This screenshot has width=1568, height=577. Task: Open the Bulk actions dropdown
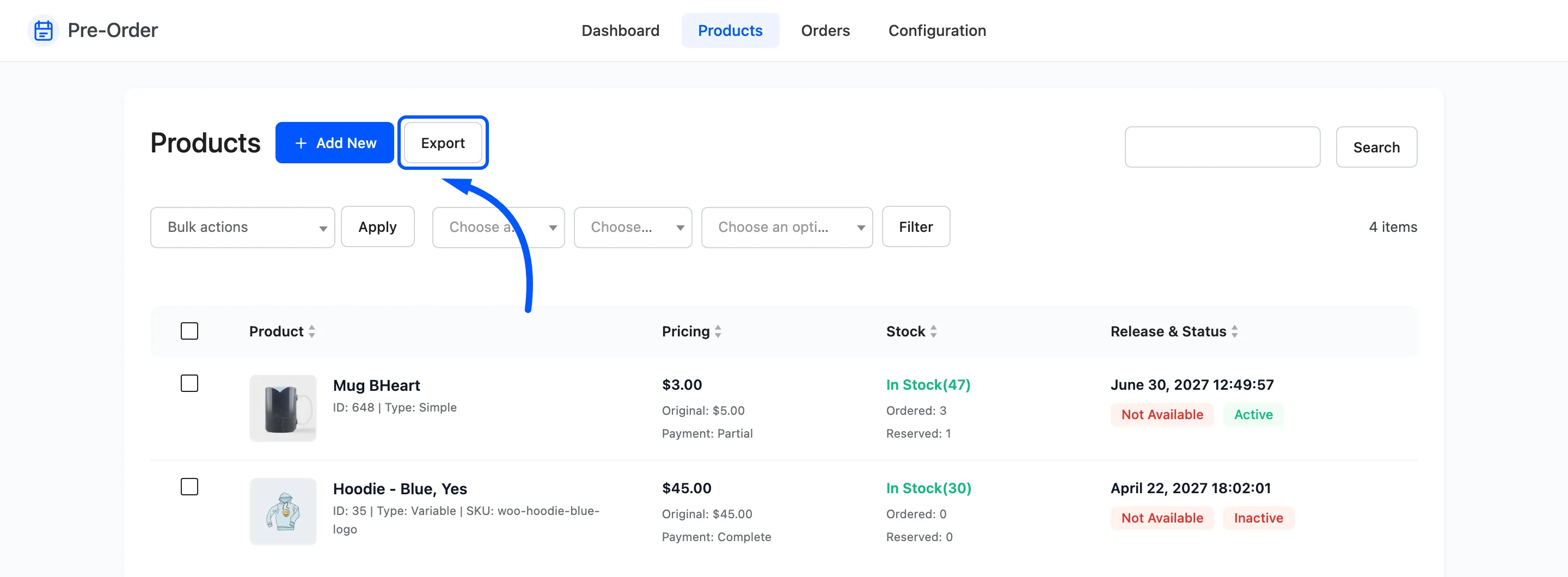click(242, 227)
